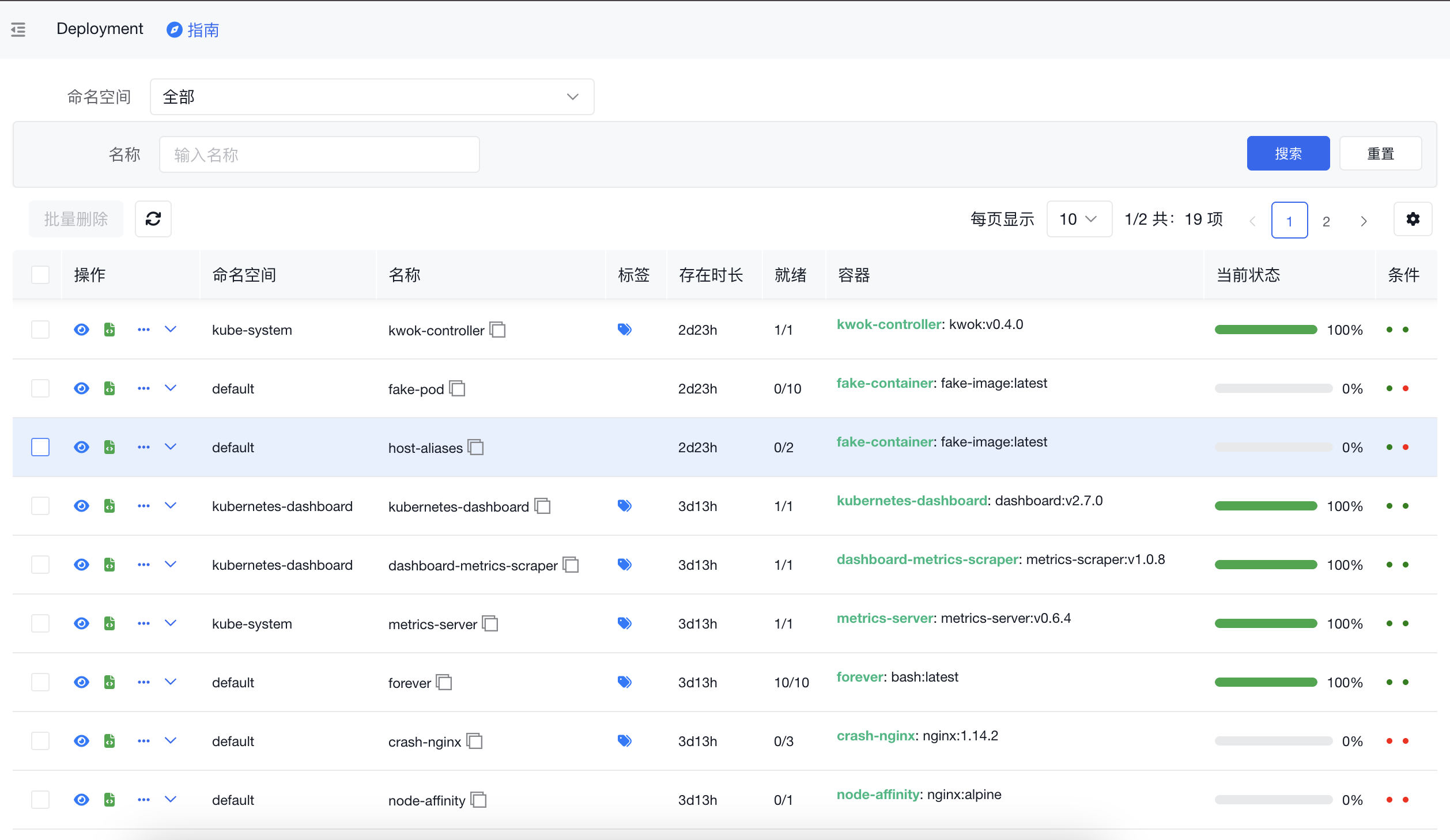The height and width of the screenshot is (840, 1450).
Task: View host-aliases deployment eye icon
Action: [x=82, y=447]
